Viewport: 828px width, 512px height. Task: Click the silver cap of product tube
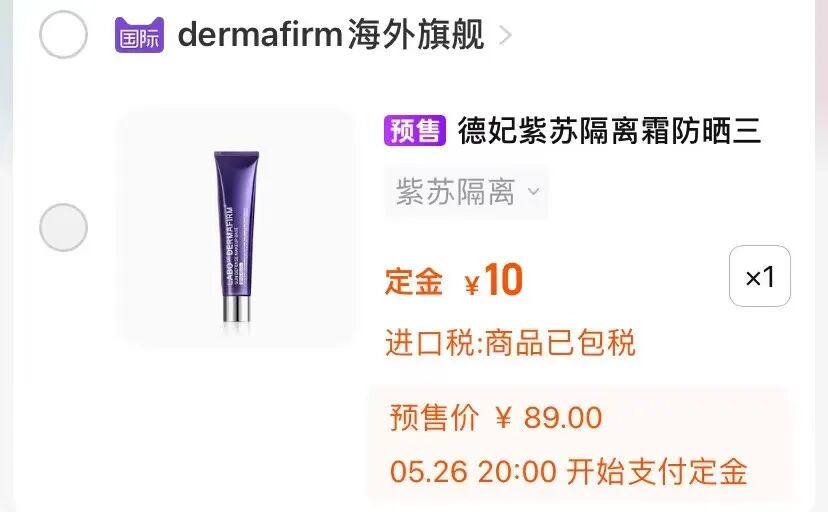tap(236, 309)
